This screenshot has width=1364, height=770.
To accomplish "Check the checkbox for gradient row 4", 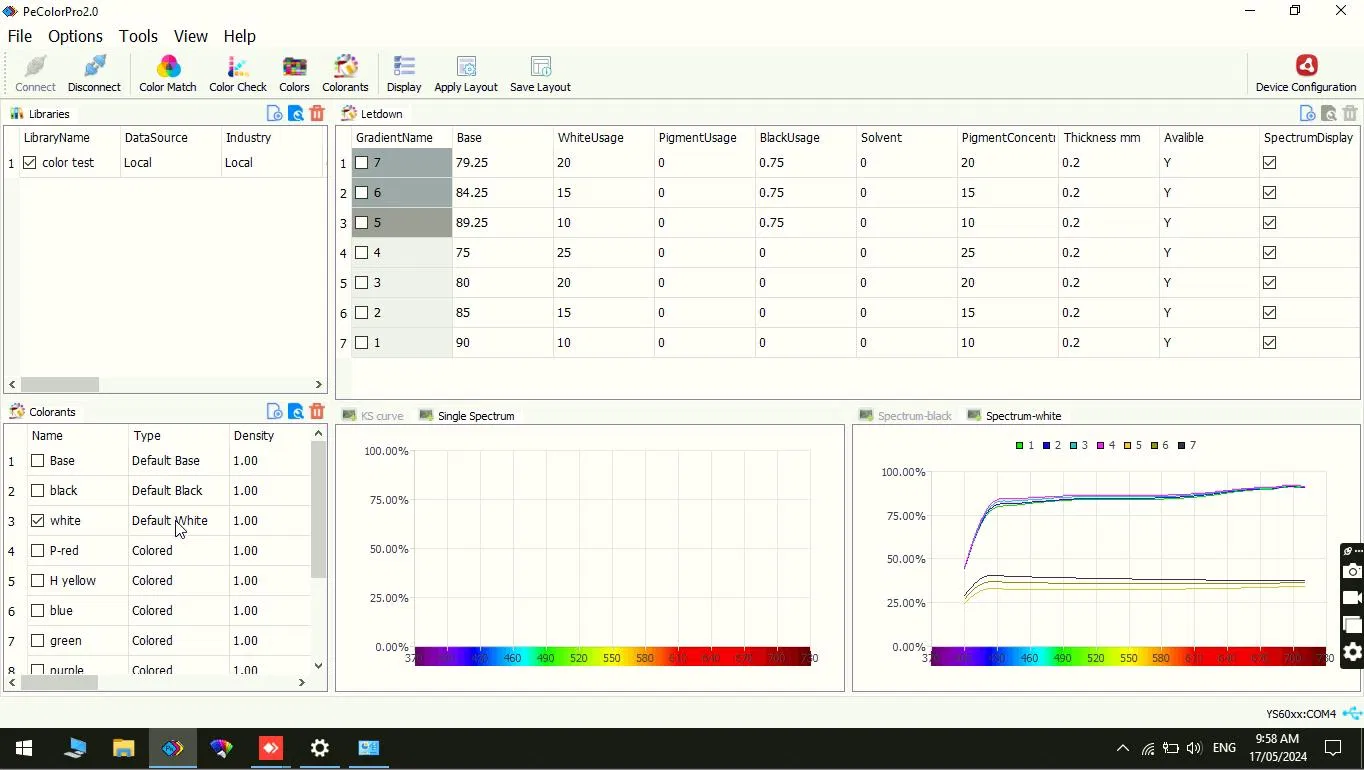I will [361, 252].
